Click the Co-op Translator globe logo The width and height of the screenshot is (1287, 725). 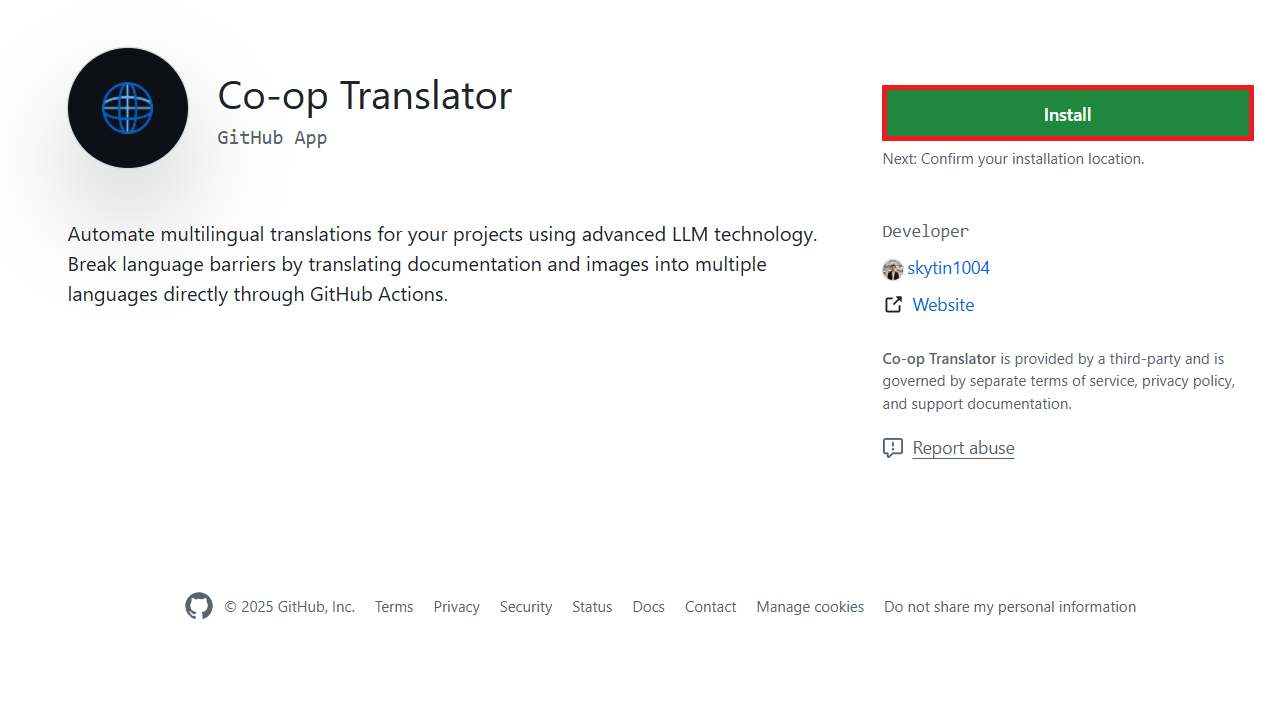pyautogui.click(x=127, y=107)
